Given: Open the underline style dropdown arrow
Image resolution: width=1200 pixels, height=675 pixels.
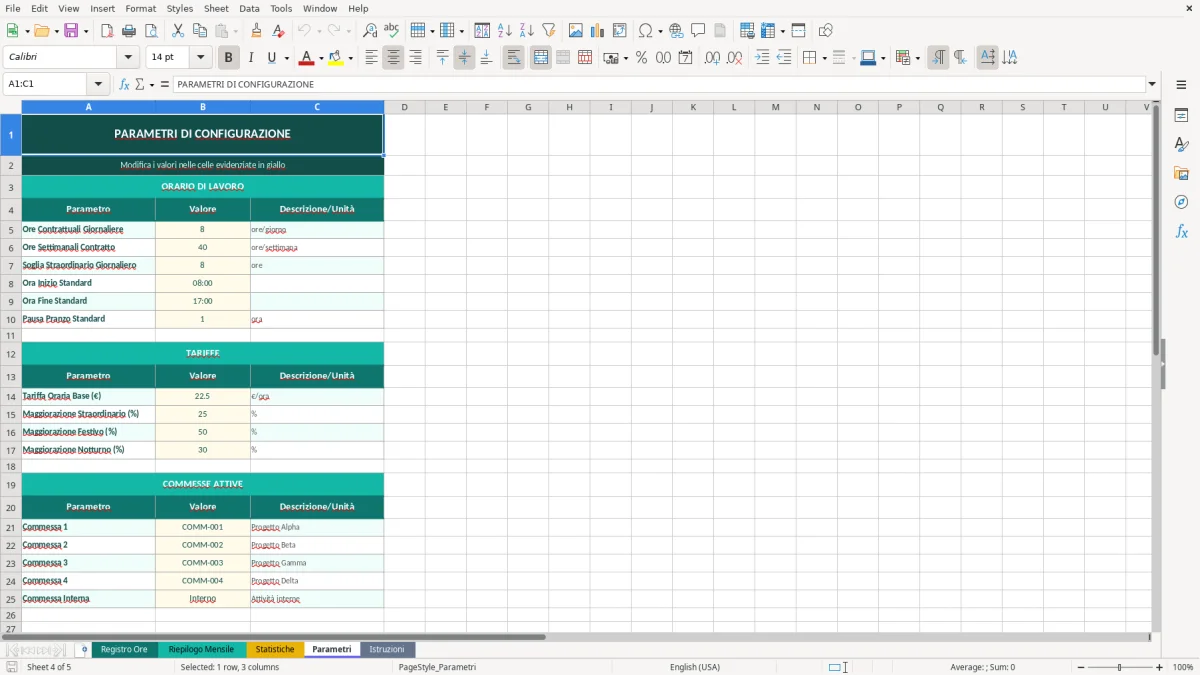Looking at the screenshot, I should (x=286, y=58).
